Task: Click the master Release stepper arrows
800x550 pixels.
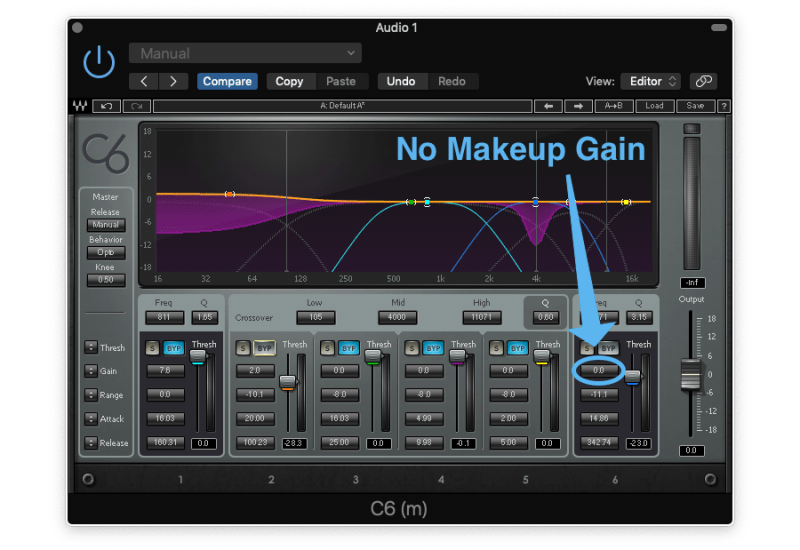Action: point(91,442)
